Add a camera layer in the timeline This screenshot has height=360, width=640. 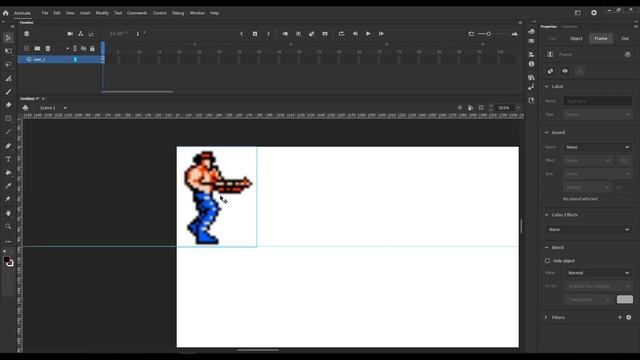pyautogui.click(x=70, y=33)
